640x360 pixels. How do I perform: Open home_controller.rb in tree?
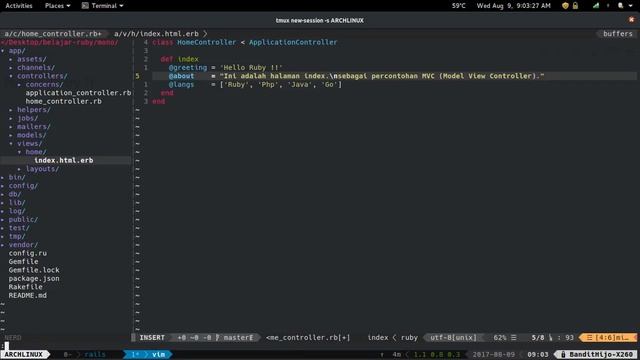(64, 101)
